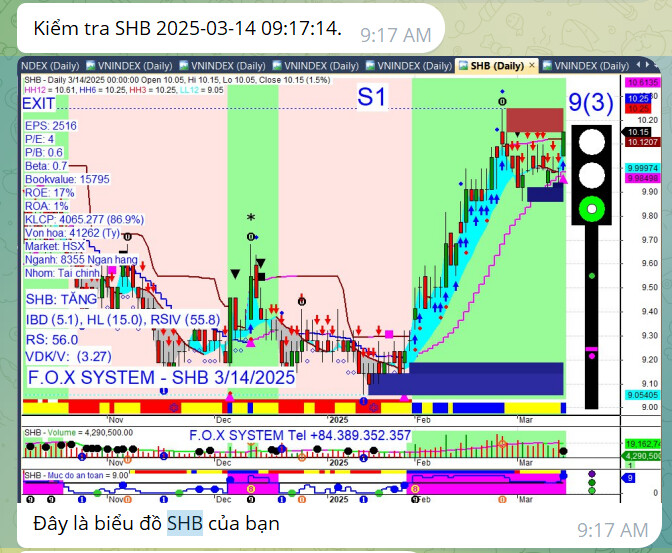Click the 'S1' signal label
The height and width of the screenshot is (553, 672).
coord(372,96)
